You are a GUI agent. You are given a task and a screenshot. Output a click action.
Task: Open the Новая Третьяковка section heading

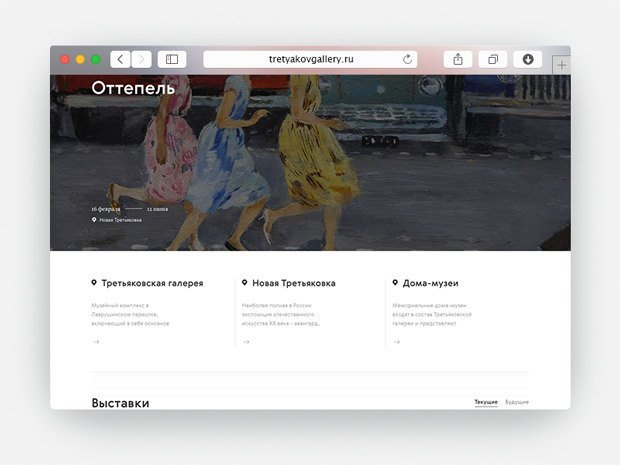pyautogui.click(x=294, y=283)
